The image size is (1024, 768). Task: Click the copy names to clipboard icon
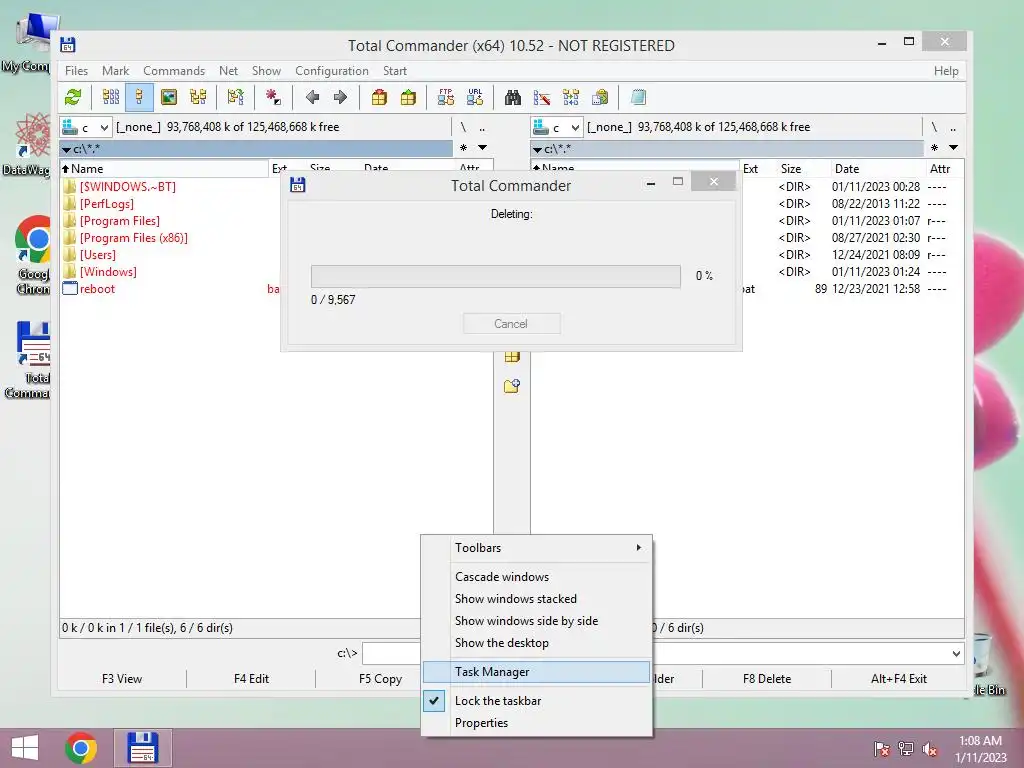(600, 97)
